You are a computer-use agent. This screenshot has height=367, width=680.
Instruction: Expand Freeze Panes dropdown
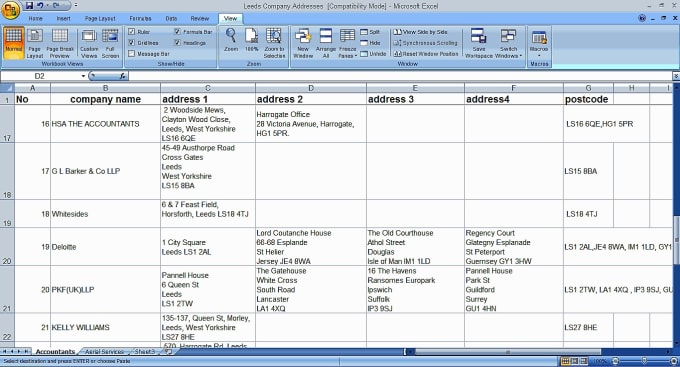347,43
